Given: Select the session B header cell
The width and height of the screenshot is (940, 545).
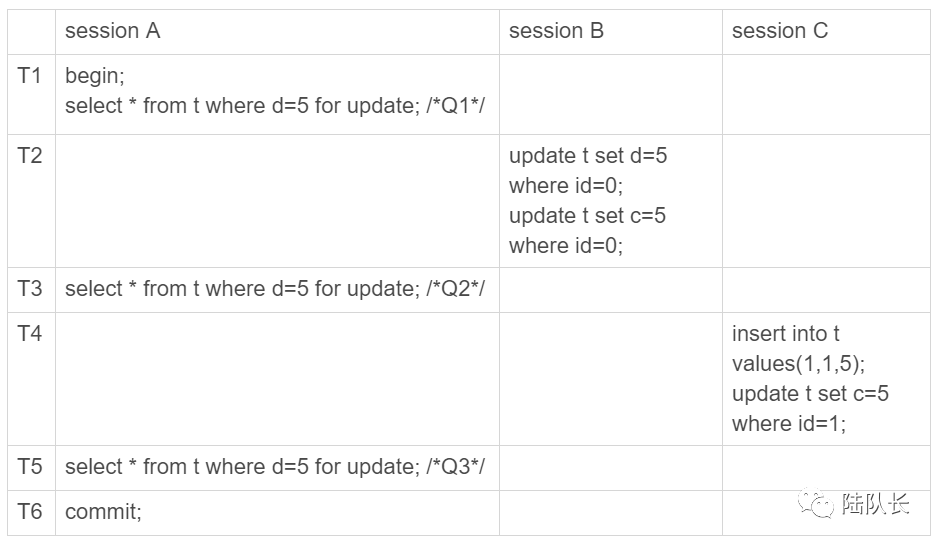Looking at the screenshot, I should (611, 32).
